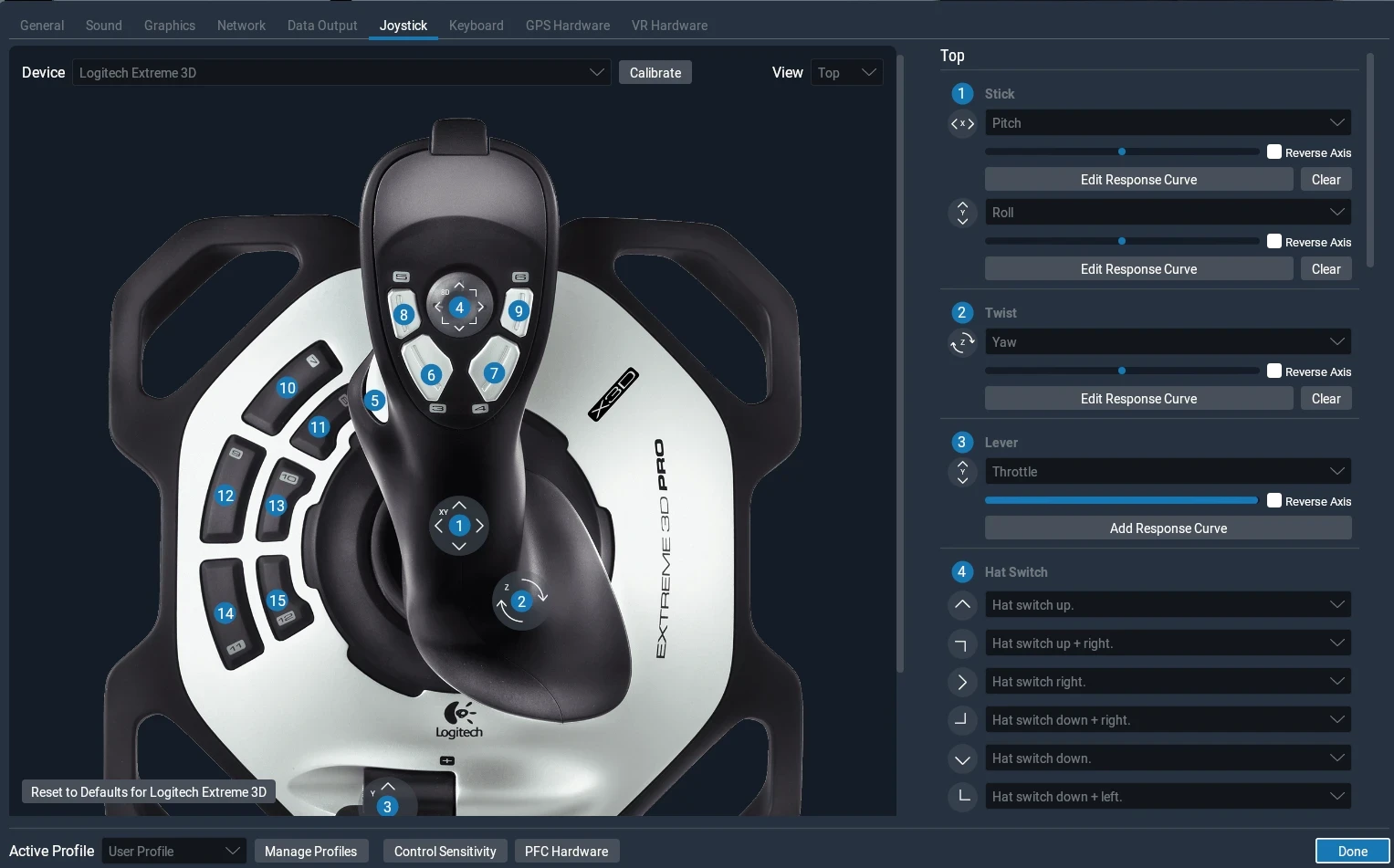Open the Pitch axis assignment dropdown
Screen dimensions: 1394x868
[1169, 123]
